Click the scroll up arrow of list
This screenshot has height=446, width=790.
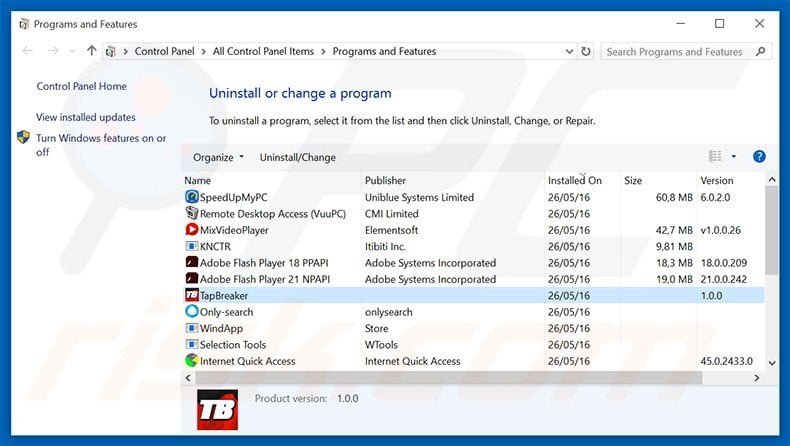[771, 179]
